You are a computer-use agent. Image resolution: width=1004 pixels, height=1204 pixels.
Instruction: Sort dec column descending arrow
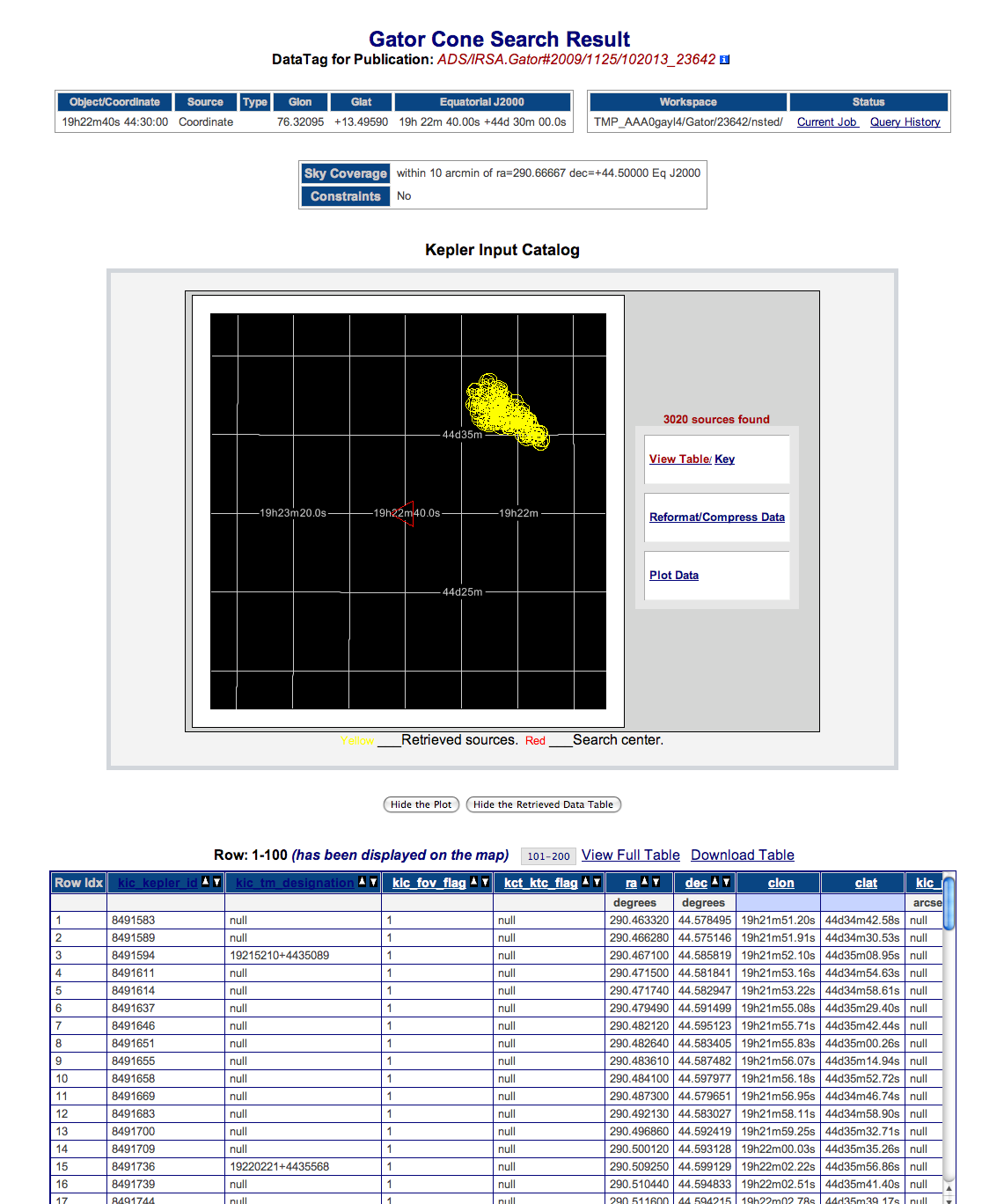tap(726, 882)
